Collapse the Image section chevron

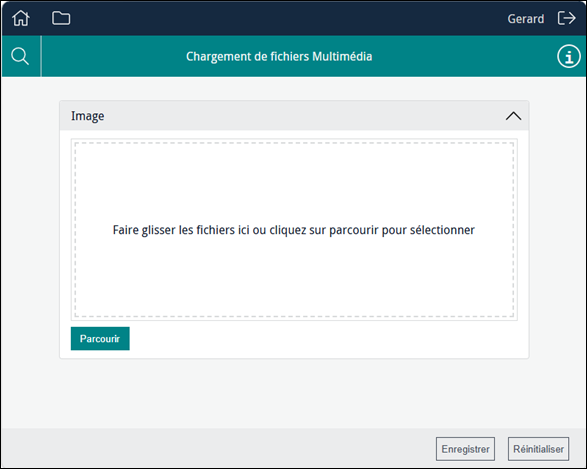click(513, 116)
